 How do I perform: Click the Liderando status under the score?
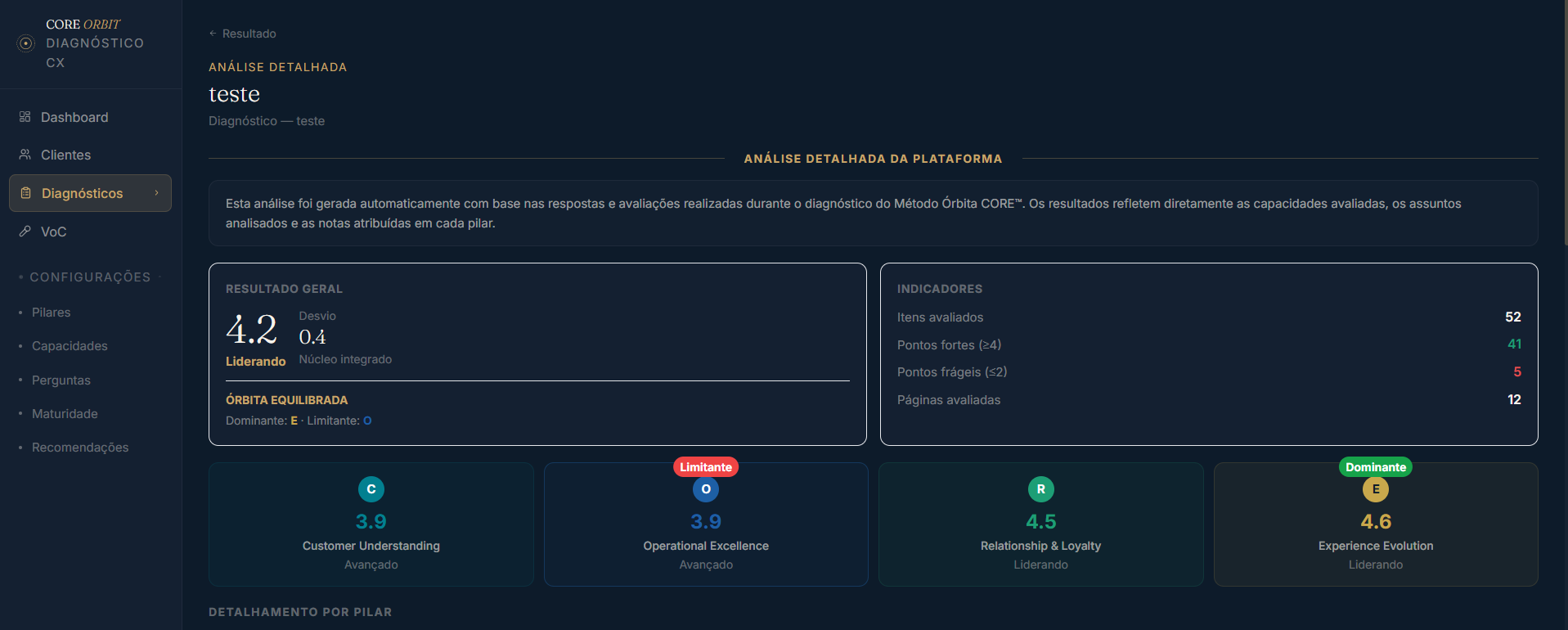(x=256, y=362)
